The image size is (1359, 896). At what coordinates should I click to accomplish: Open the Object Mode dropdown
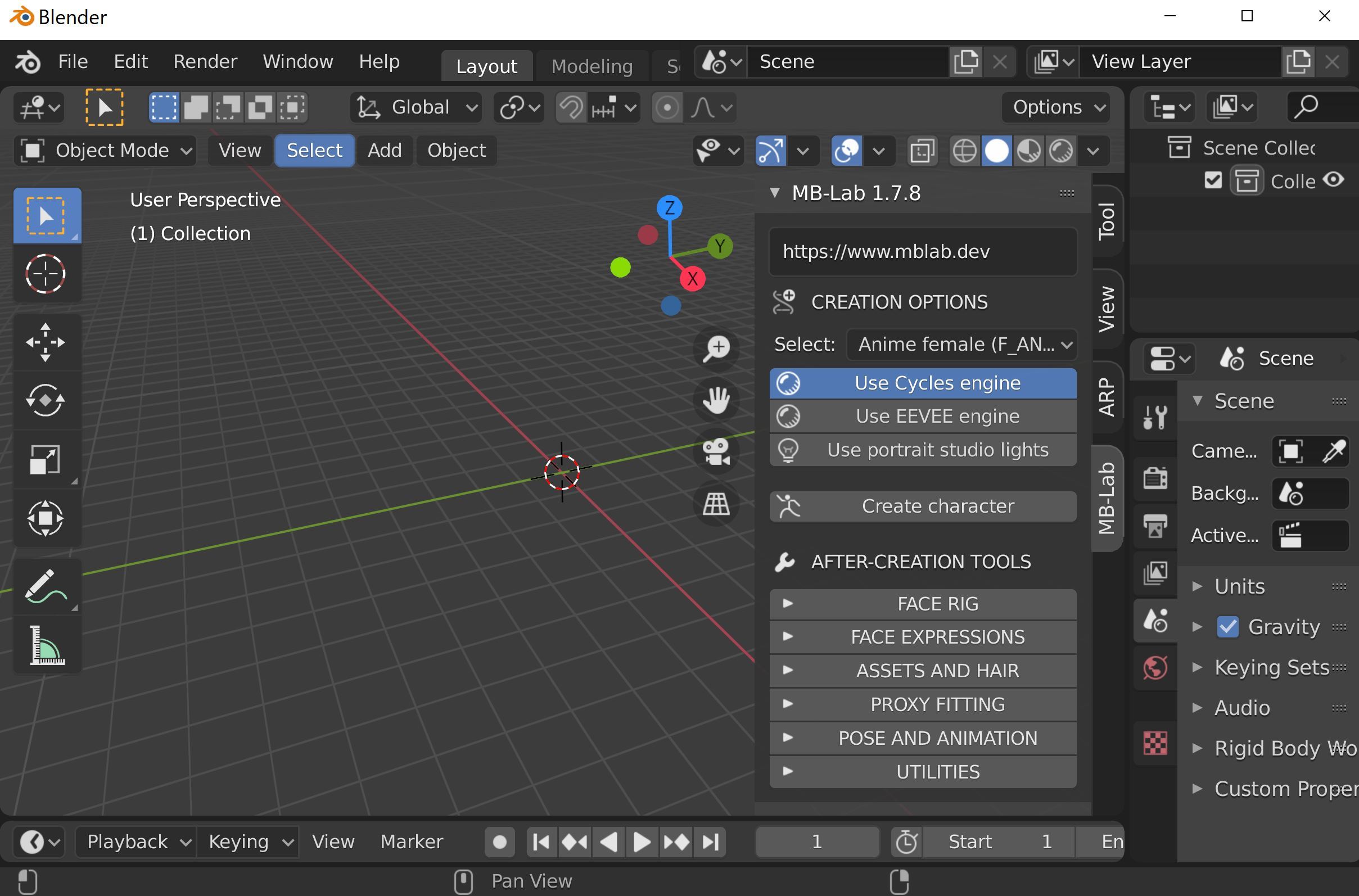pos(106,151)
